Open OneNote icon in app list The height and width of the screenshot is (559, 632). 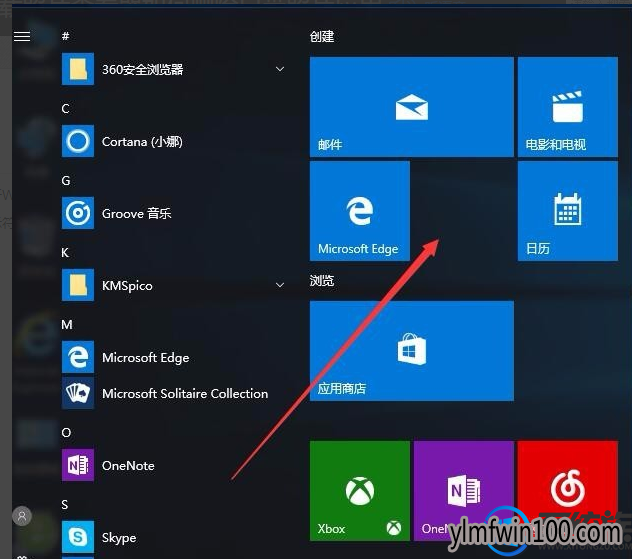[78, 465]
